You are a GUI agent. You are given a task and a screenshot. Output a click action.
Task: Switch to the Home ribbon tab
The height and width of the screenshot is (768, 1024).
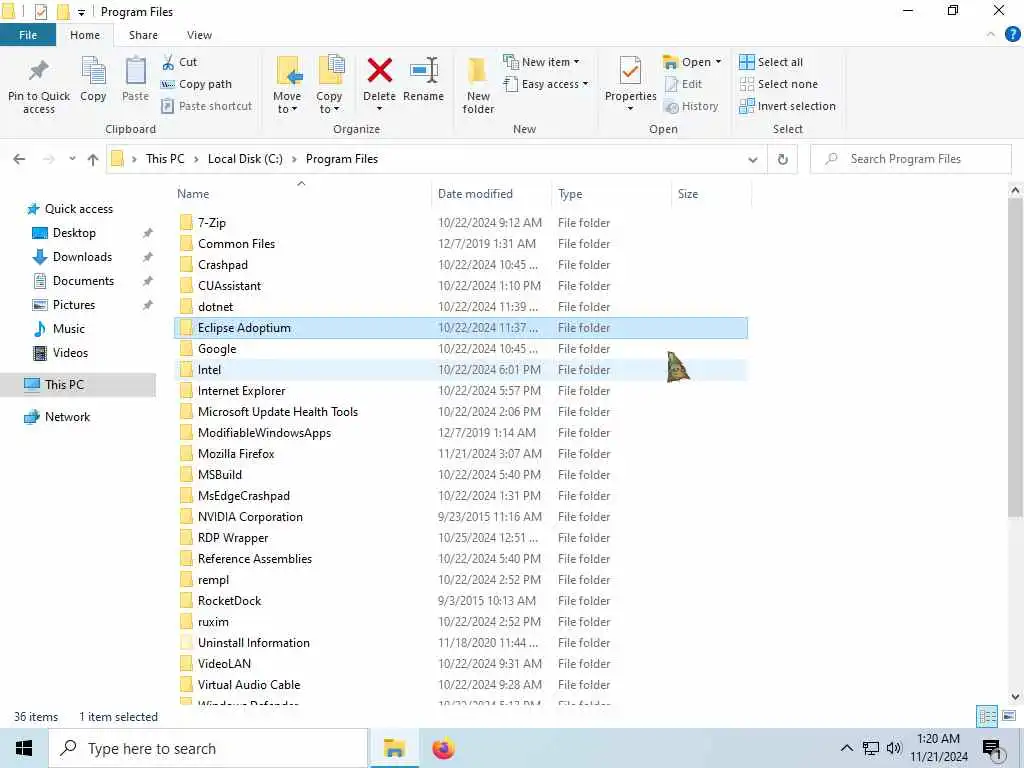[85, 35]
